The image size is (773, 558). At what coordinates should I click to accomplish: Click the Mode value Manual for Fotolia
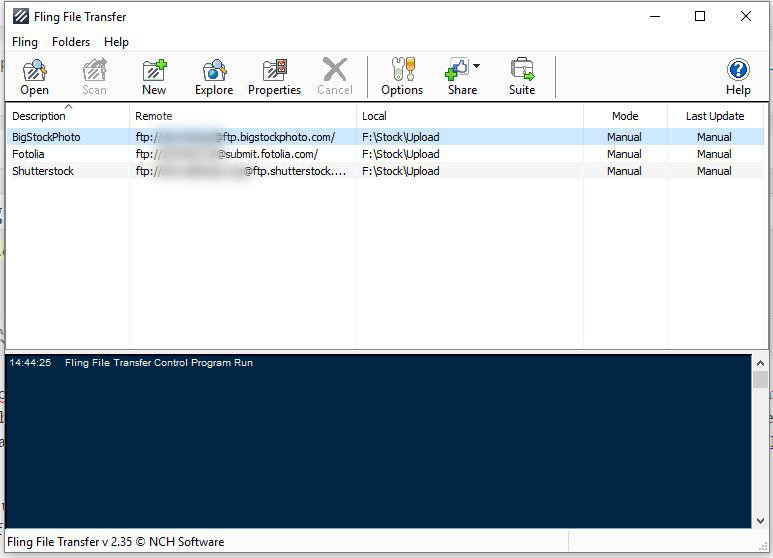624,154
